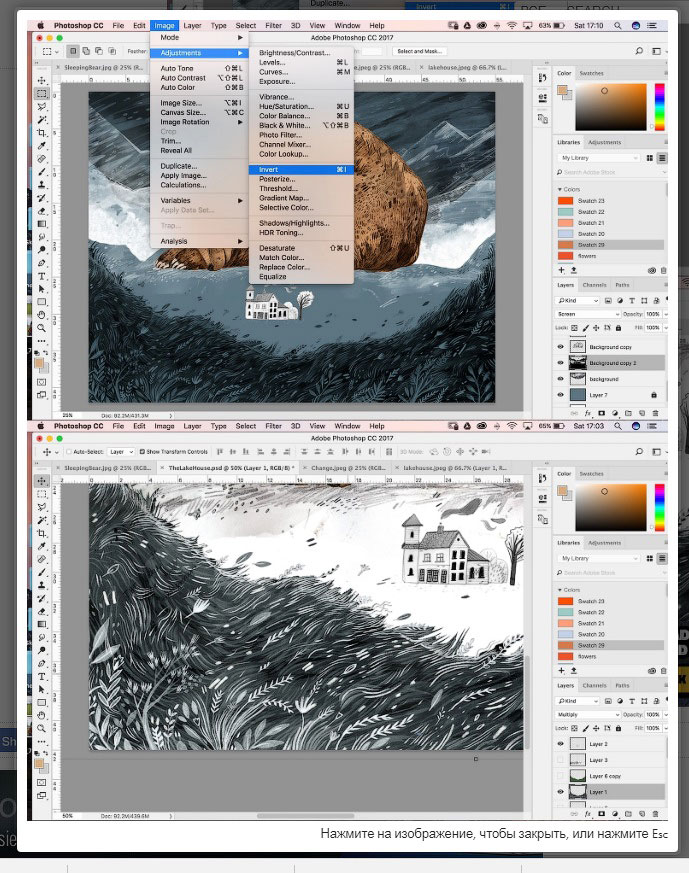Switch to Swatches tab in lower window
Image resolution: width=689 pixels, height=873 pixels.
click(x=591, y=474)
